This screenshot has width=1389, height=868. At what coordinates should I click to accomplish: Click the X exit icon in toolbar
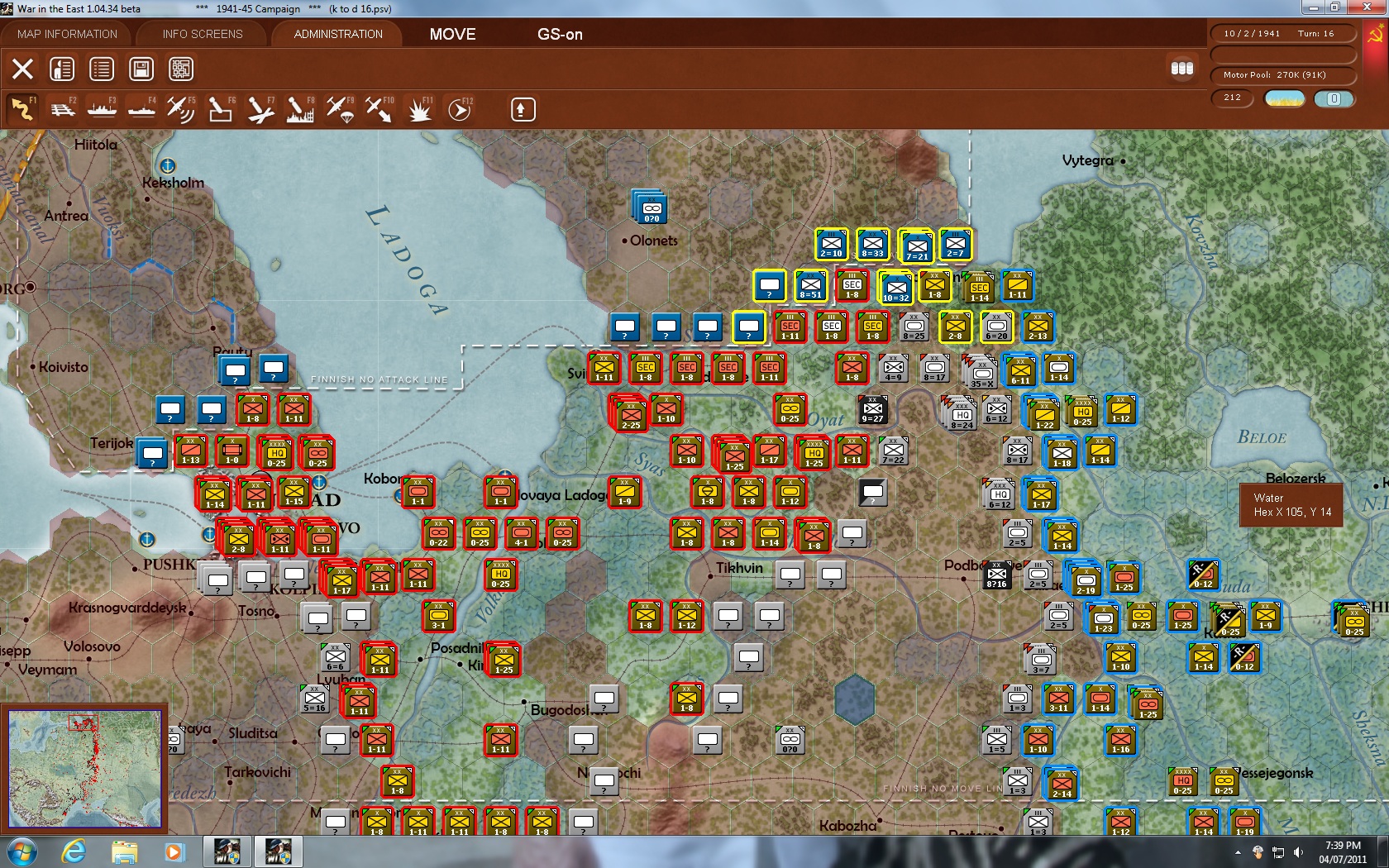(22, 69)
